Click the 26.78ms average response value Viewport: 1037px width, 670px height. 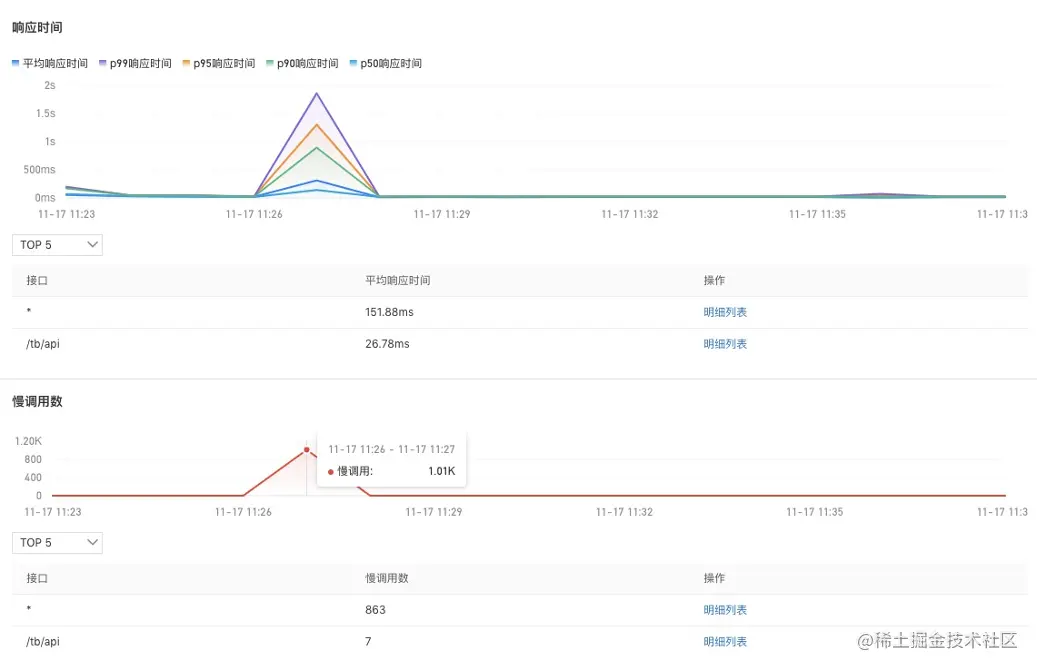(x=387, y=344)
